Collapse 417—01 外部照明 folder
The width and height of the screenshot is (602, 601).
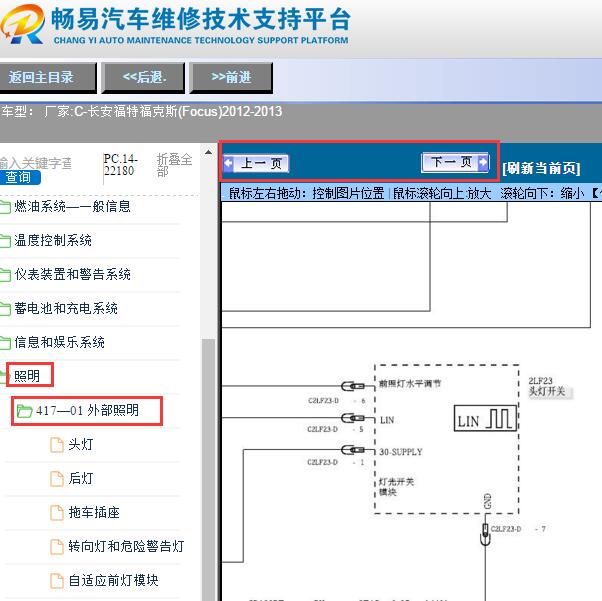pos(87,410)
